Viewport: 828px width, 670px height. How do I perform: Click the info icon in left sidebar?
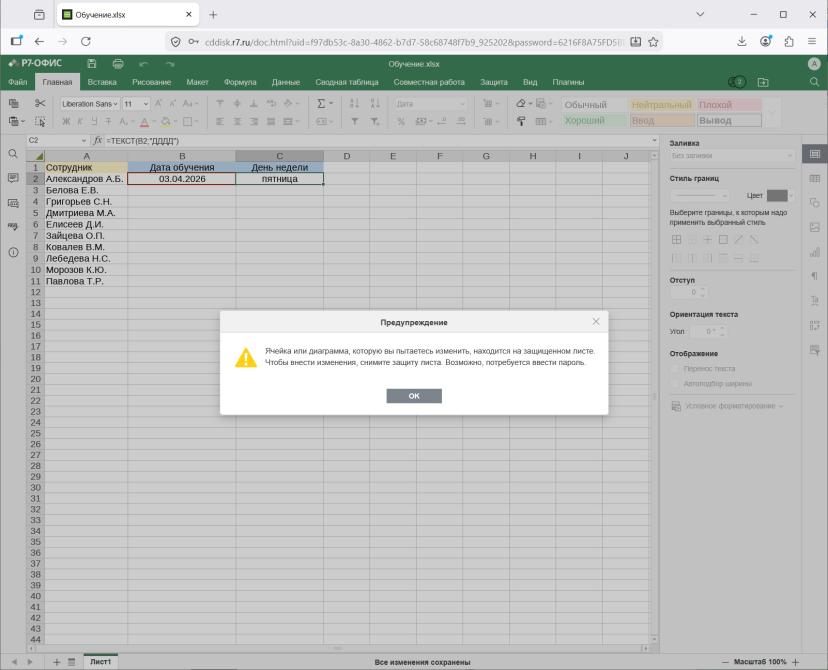(x=13, y=252)
